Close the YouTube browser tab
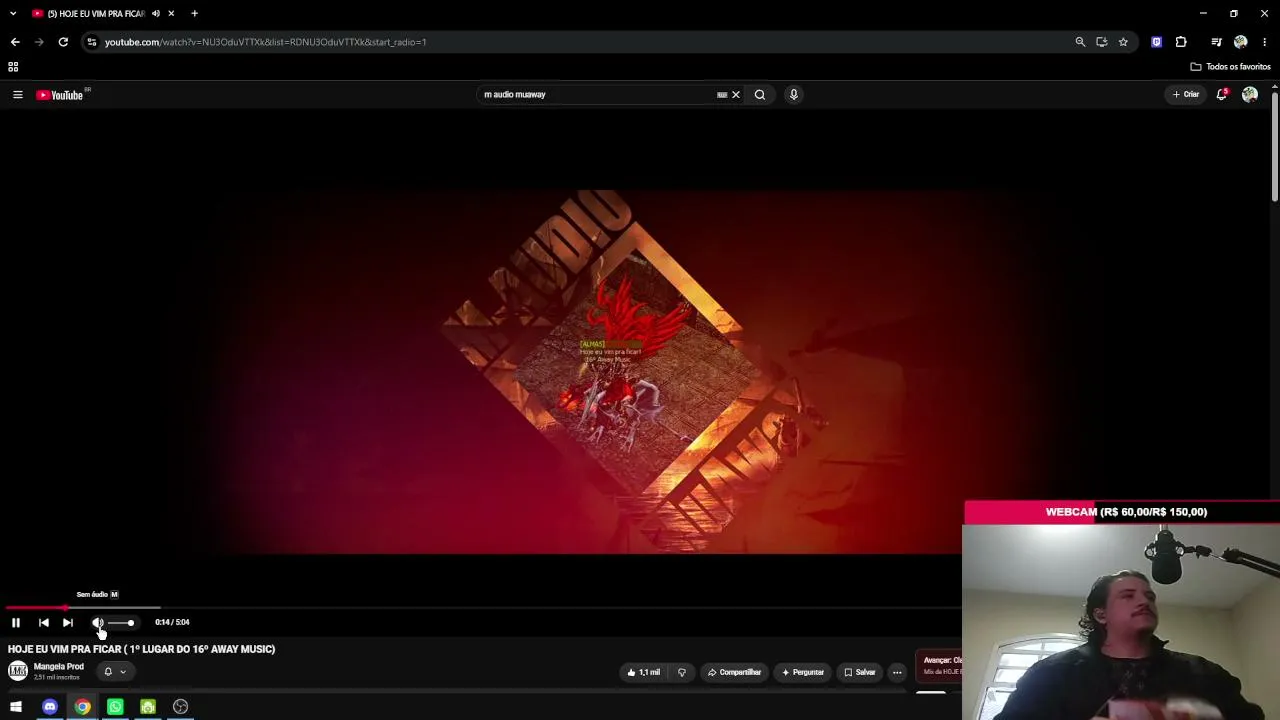This screenshot has height=720, width=1280. pos(171,13)
